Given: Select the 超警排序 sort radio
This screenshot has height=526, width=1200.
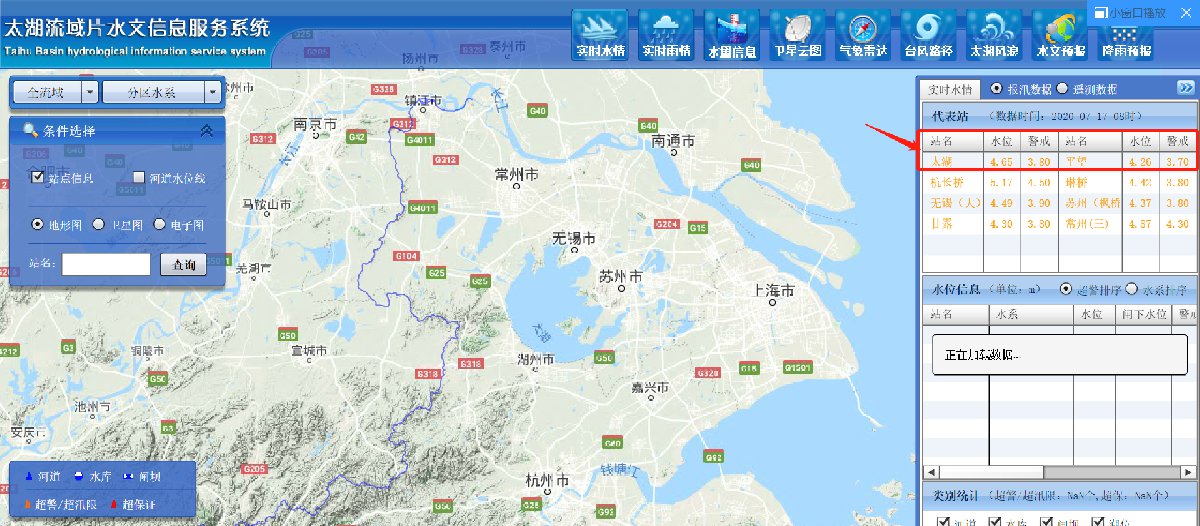Looking at the screenshot, I should [x=1066, y=289].
